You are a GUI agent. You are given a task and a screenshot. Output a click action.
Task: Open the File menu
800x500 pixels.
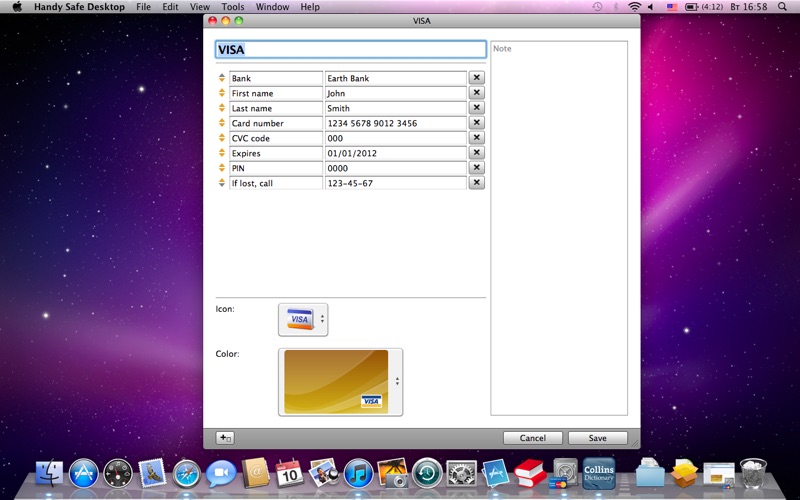pyautogui.click(x=143, y=7)
